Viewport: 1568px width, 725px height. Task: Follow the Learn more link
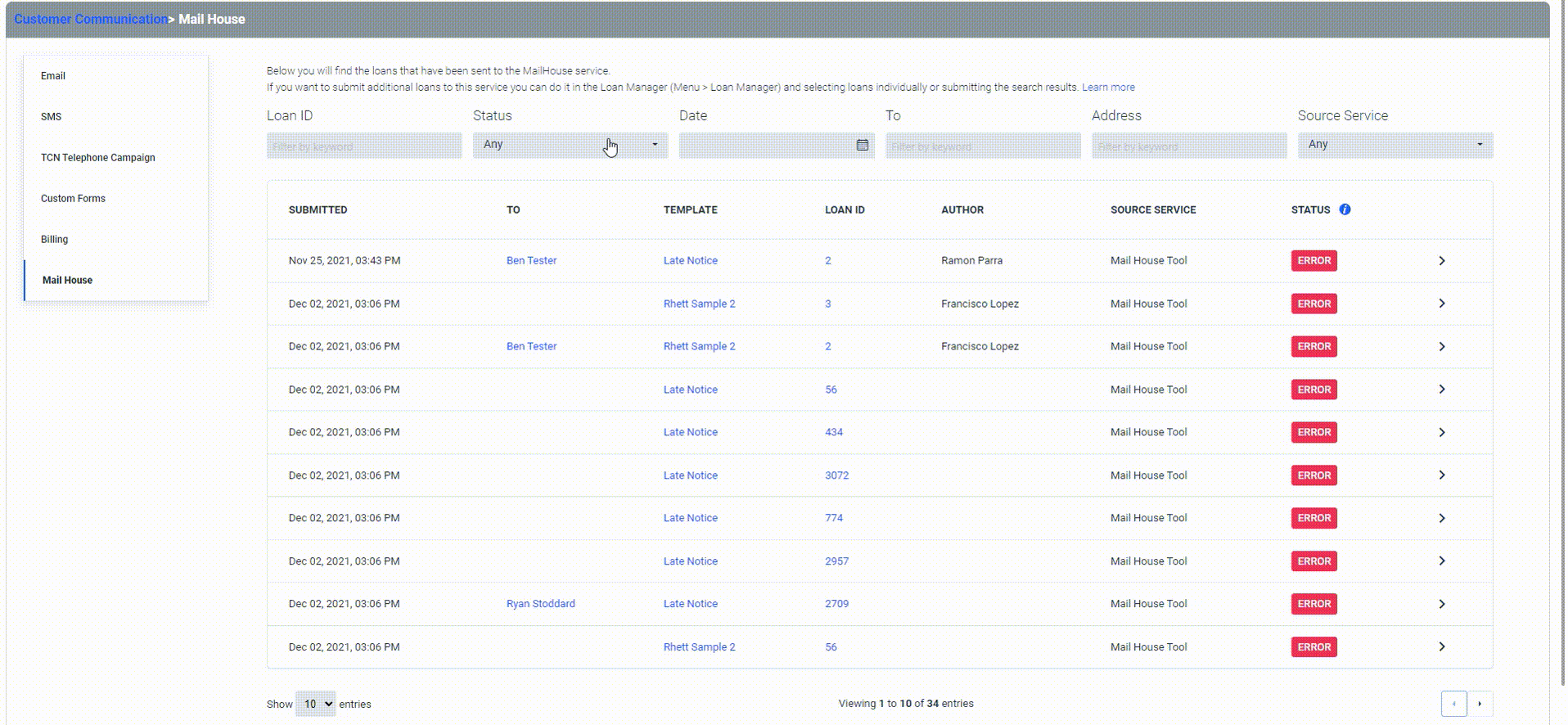click(x=1108, y=88)
